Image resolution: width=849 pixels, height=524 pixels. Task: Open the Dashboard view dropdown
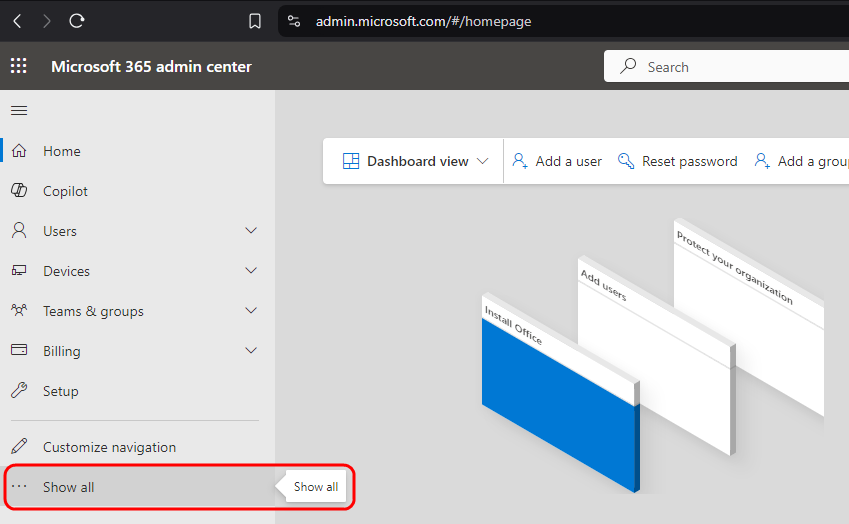[416, 161]
